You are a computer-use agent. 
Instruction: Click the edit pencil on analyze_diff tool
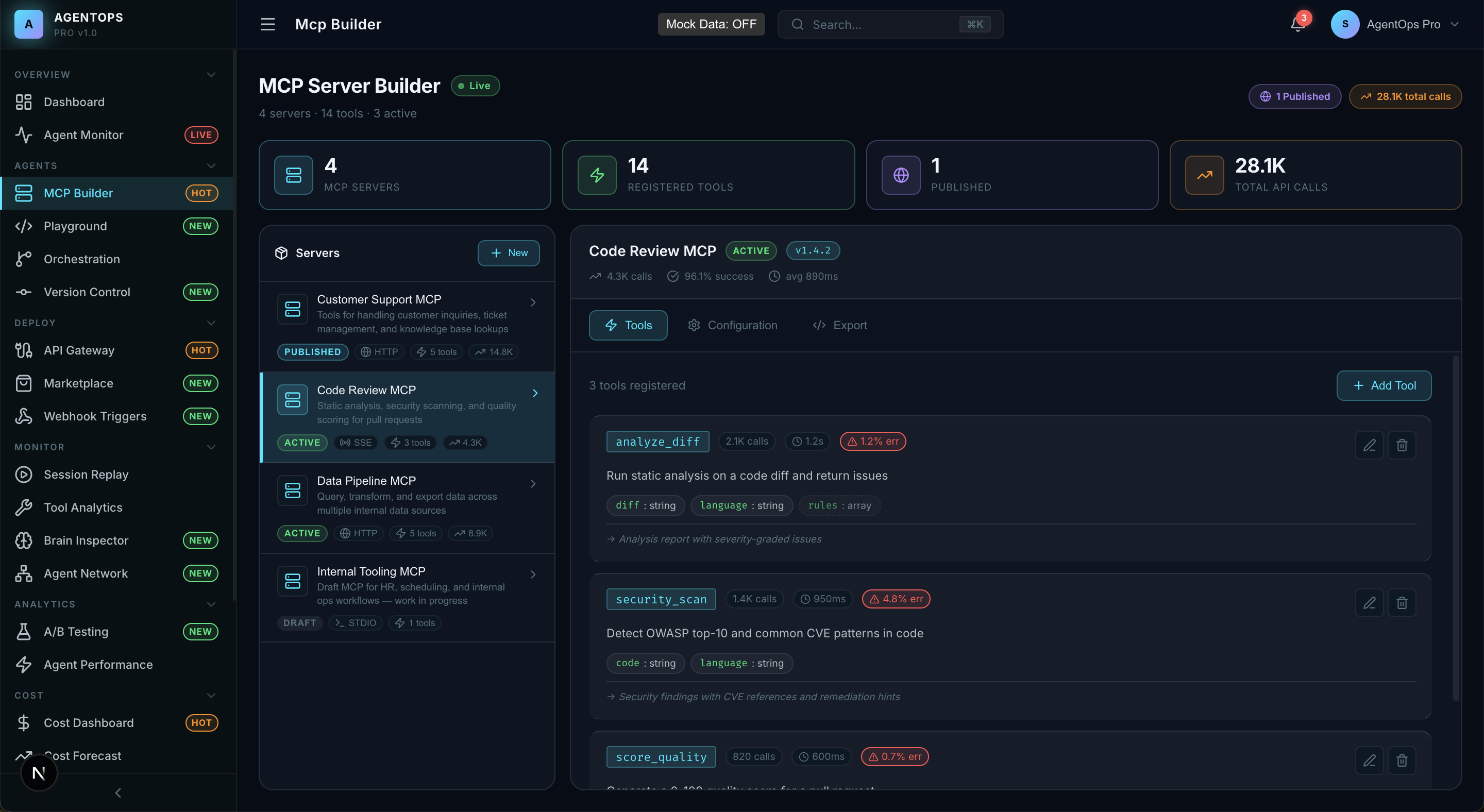point(1370,445)
